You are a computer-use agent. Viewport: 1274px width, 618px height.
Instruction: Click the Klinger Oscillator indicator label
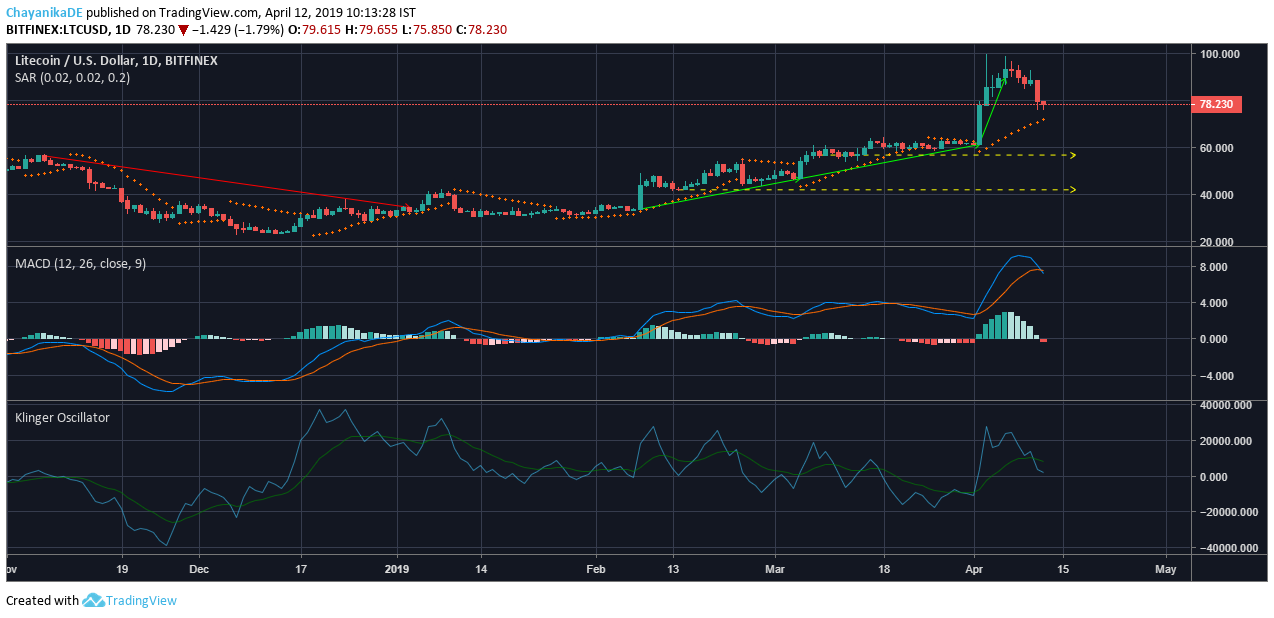[62, 417]
